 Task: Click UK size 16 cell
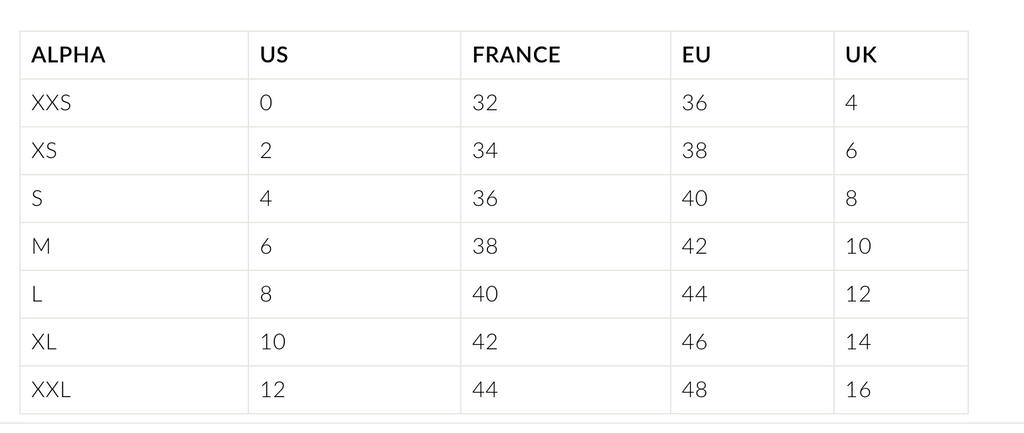pyautogui.click(x=901, y=390)
